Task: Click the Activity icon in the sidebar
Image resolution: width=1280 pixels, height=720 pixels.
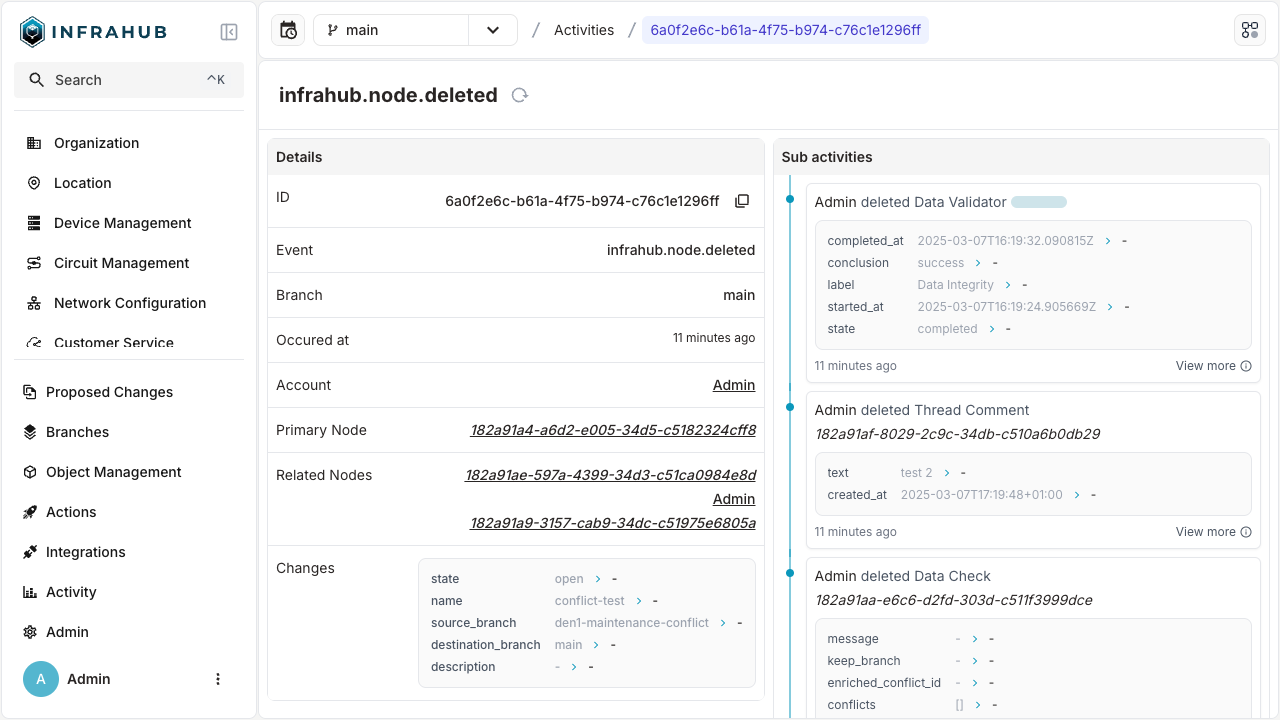Action: [31, 592]
